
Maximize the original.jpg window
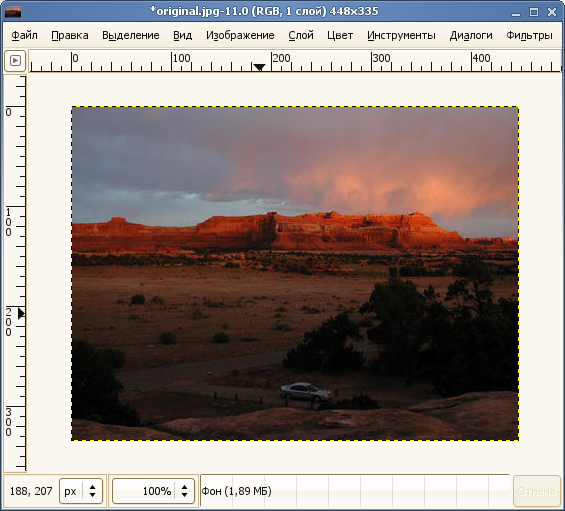pos(534,12)
